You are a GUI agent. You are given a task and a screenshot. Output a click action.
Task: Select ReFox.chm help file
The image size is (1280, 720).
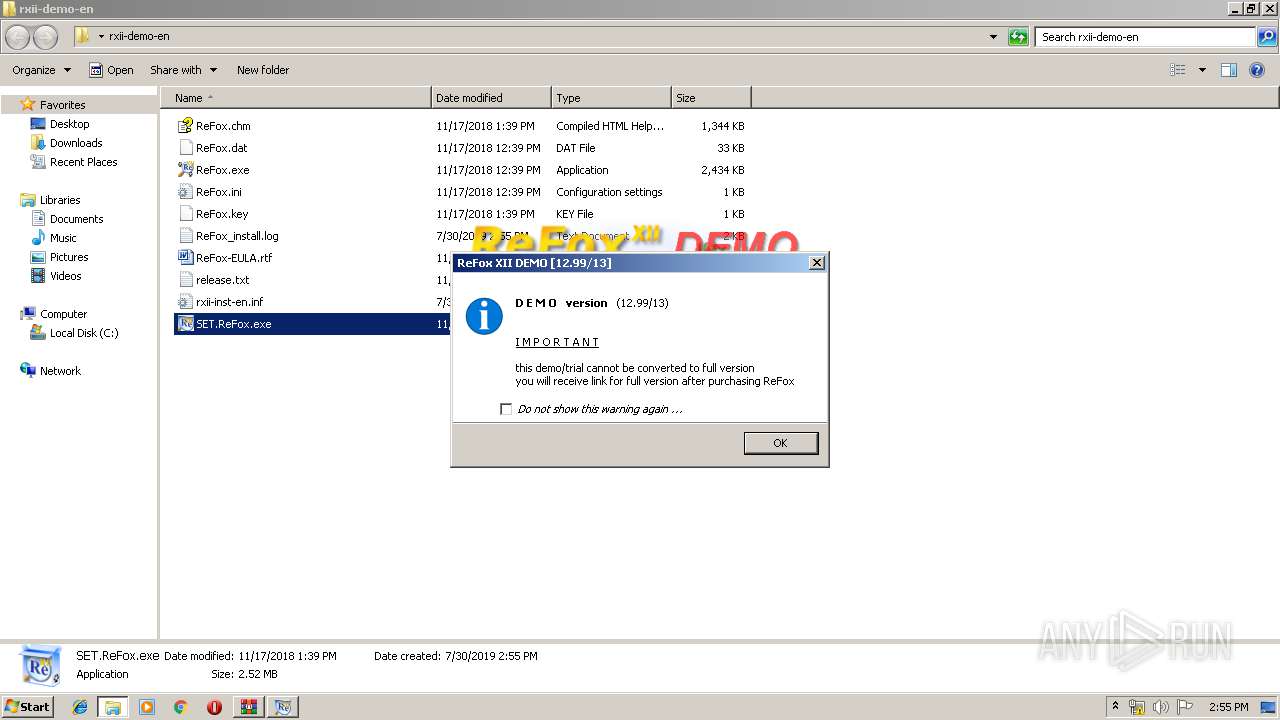click(223, 126)
